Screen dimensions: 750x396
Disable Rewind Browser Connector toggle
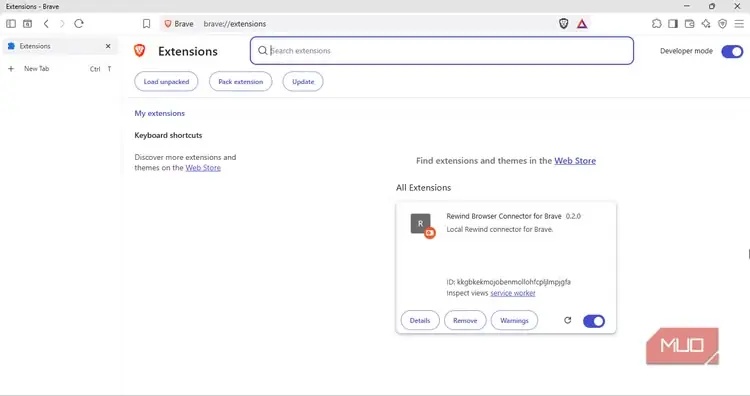[594, 321]
